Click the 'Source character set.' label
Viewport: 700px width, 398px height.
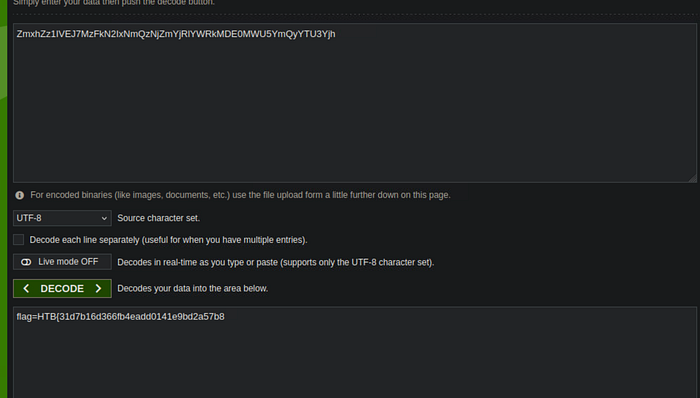pos(158,218)
